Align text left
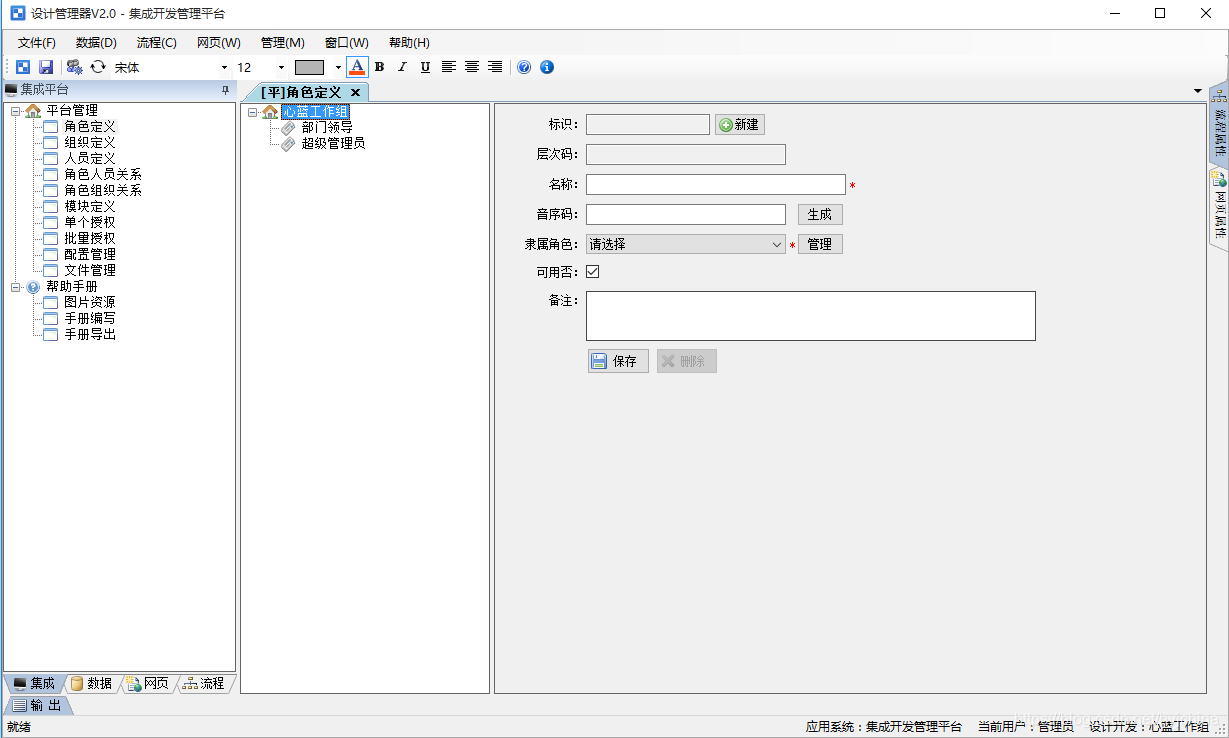Viewport: 1229px width, 738px height. point(449,67)
